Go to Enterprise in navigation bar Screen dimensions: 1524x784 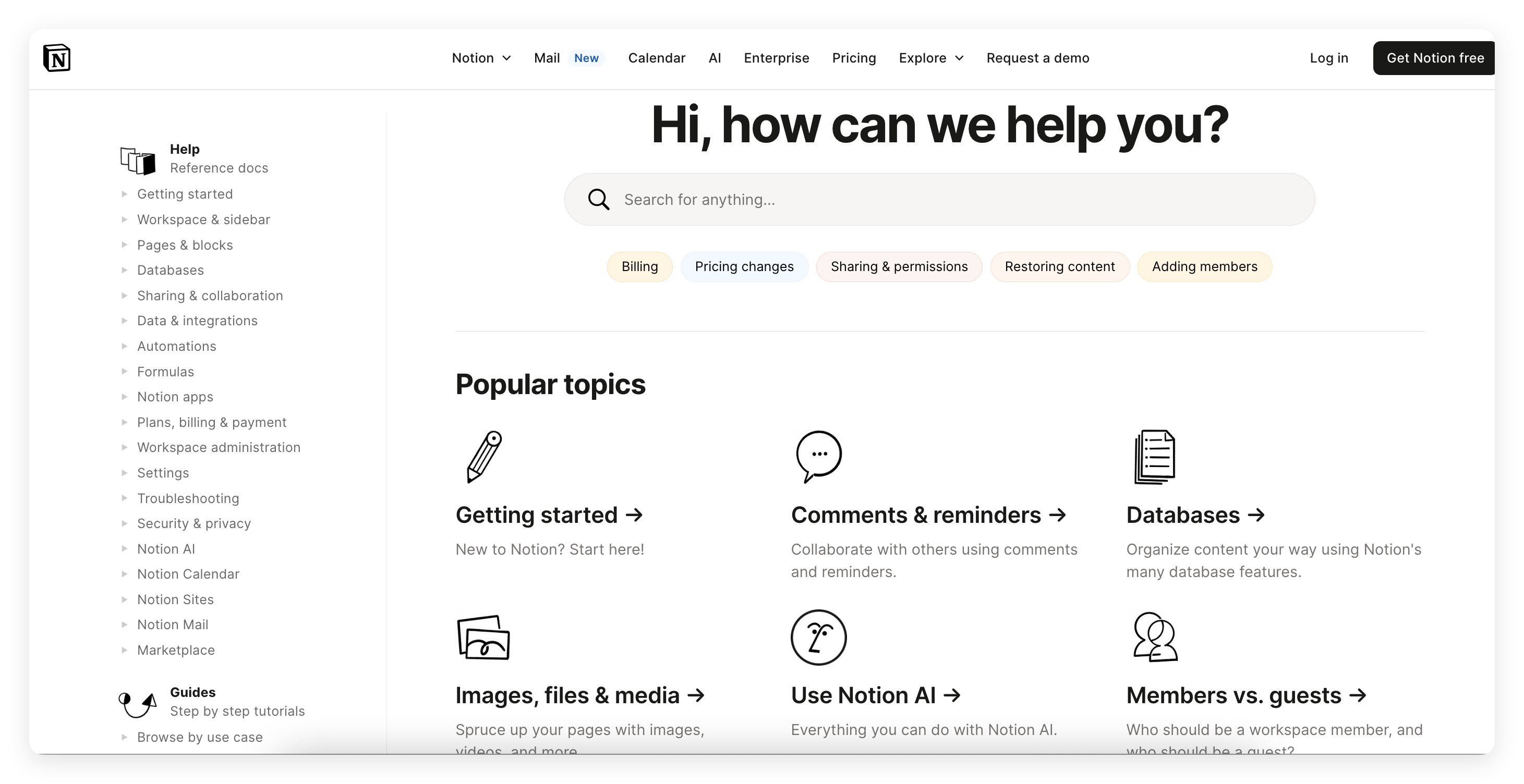[776, 58]
